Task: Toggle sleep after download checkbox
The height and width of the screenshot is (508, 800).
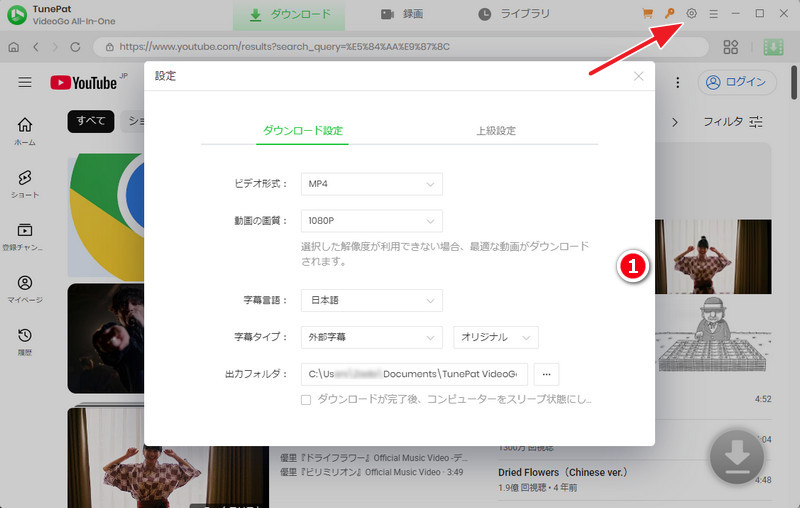Action: coord(306,400)
